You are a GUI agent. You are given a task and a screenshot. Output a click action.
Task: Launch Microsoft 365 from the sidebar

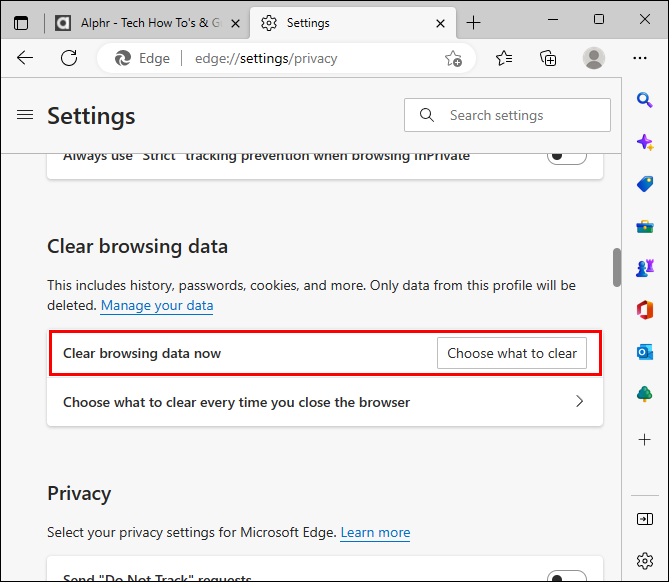645,311
